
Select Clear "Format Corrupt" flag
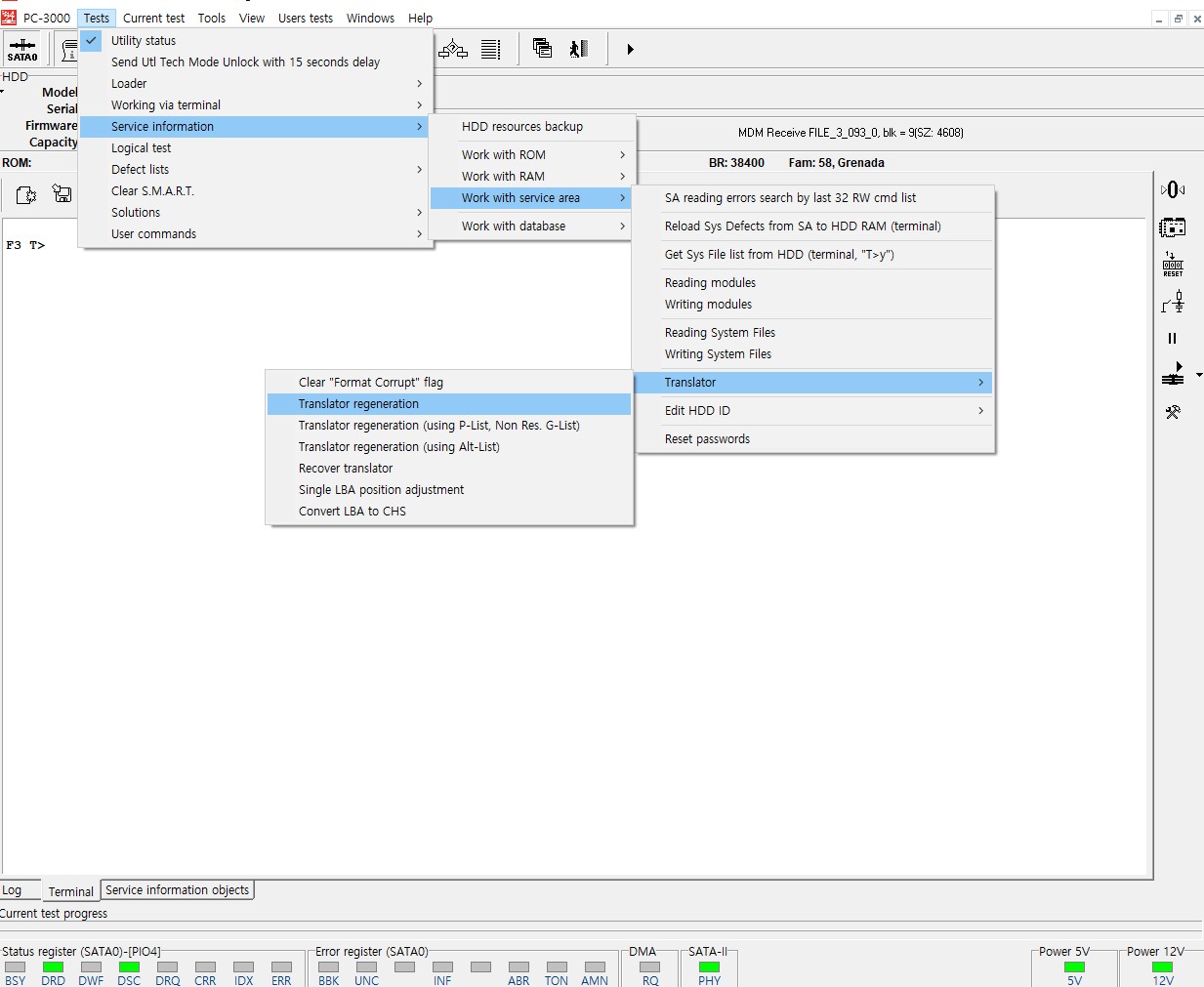449,382
